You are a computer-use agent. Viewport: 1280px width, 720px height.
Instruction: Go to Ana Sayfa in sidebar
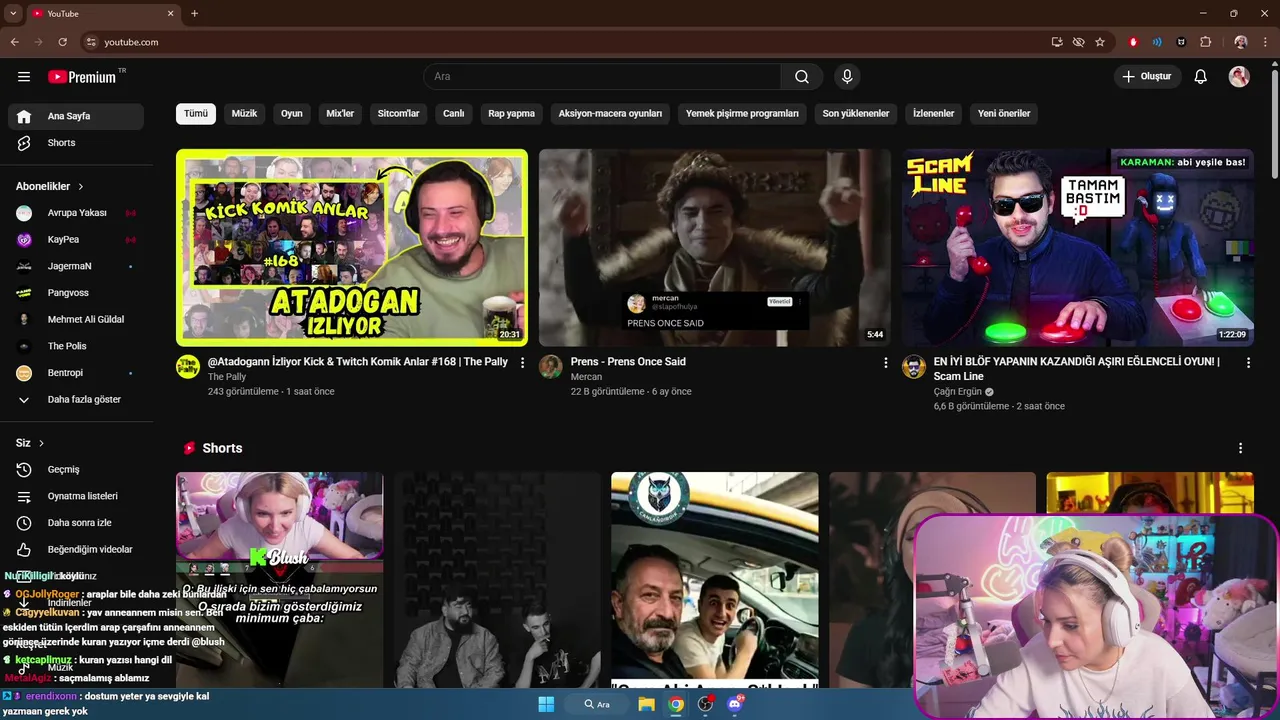tap(76, 116)
